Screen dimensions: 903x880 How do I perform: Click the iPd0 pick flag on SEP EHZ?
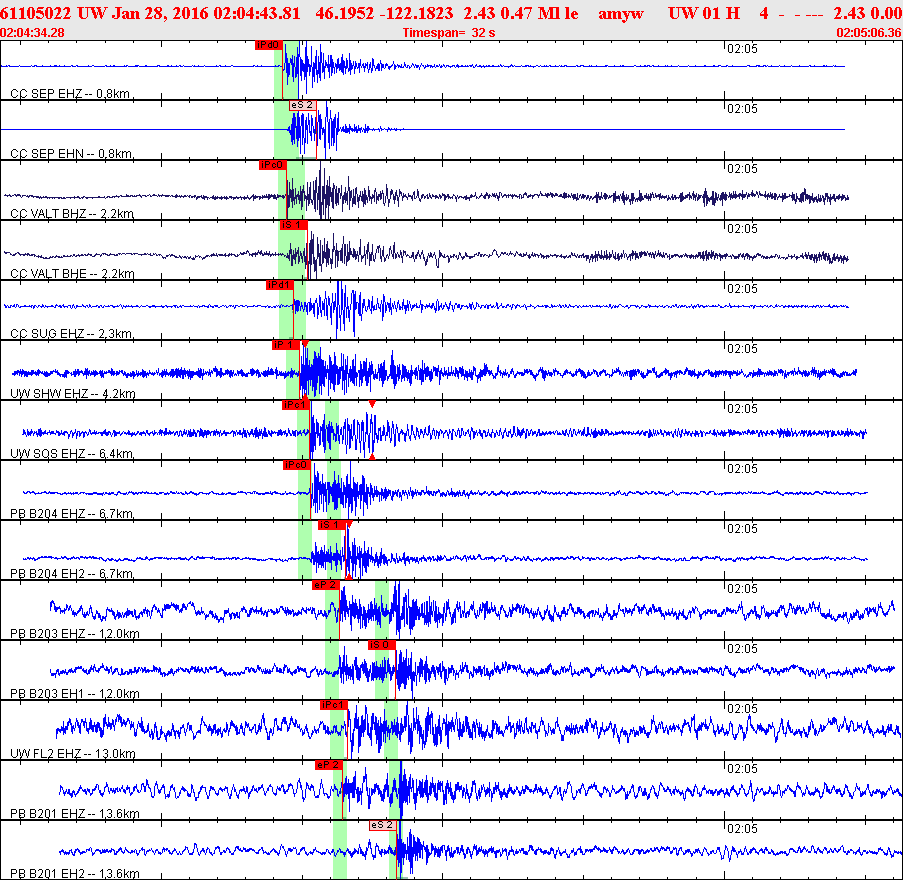point(268,45)
